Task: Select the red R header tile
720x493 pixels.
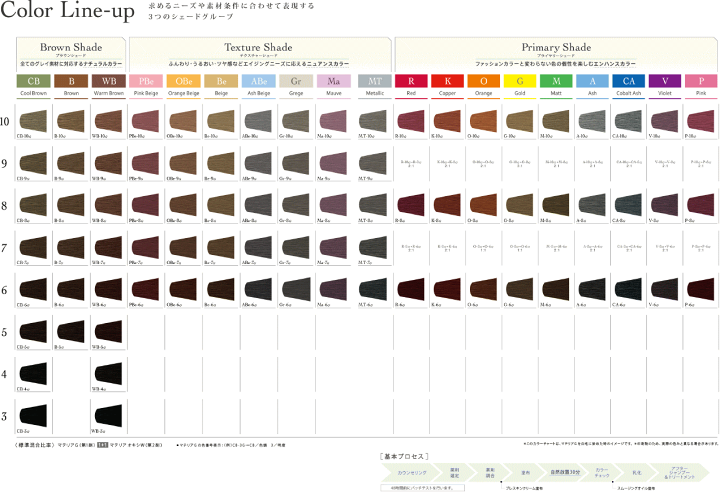Action: [x=411, y=81]
